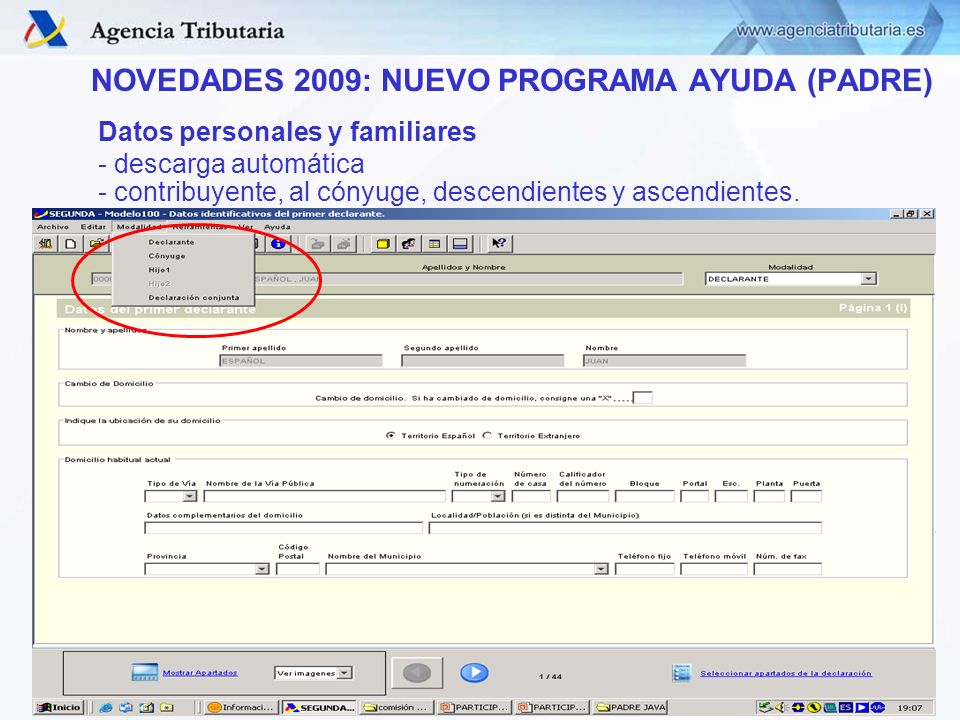
Task: Choose Hijo1 from the Modalidad menu
Action: click(184, 269)
